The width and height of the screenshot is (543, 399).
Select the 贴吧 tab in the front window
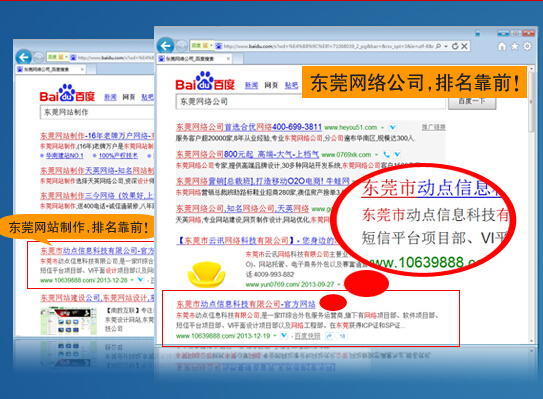pyautogui.click(x=291, y=85)
